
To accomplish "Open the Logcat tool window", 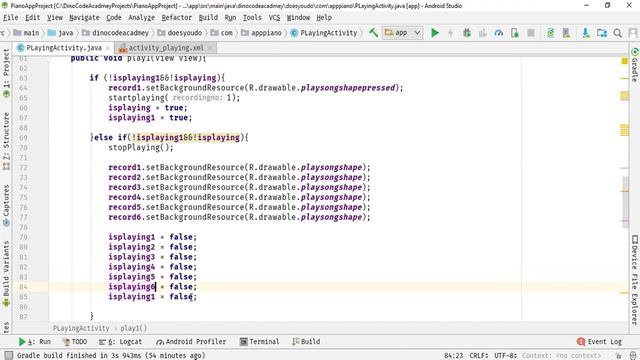I will pyautogui.click(x=120, y=342).
